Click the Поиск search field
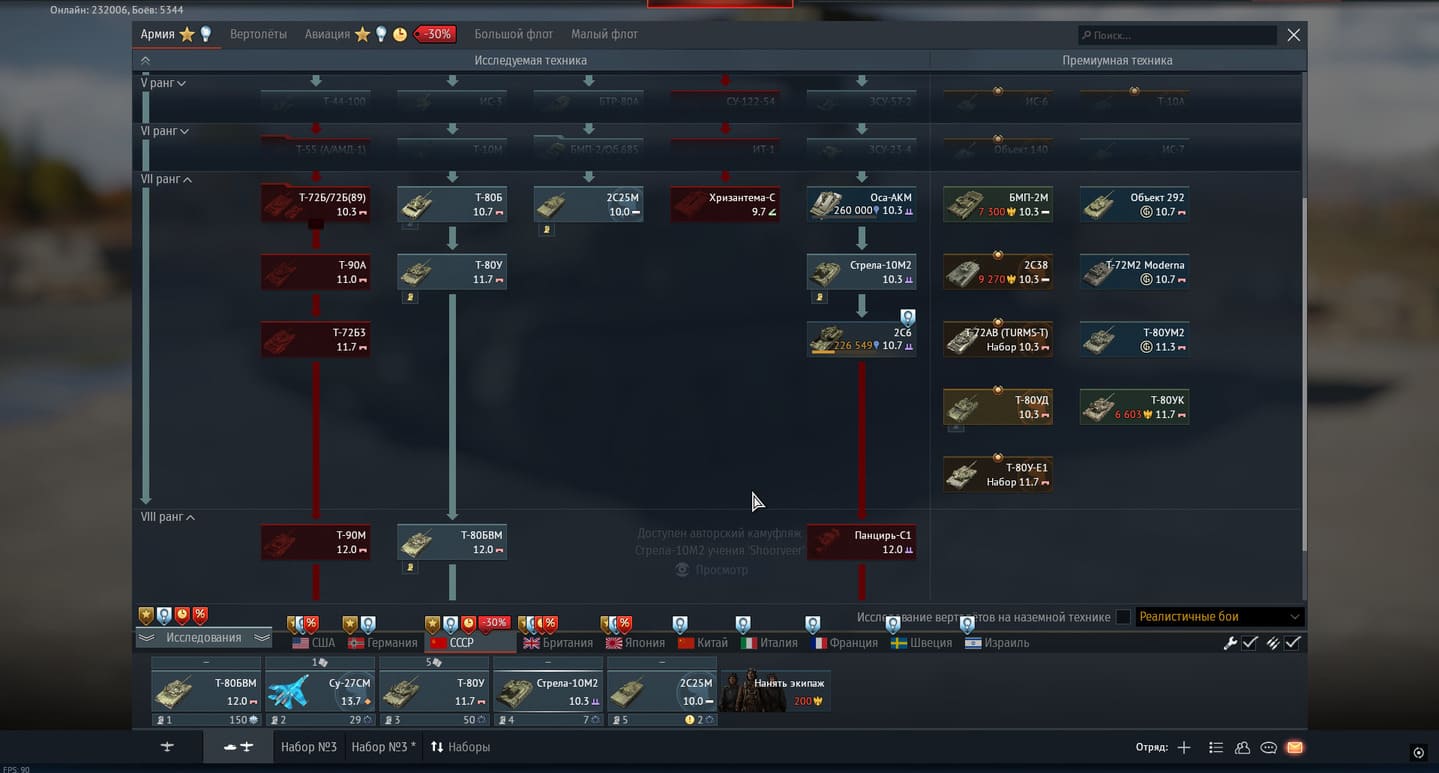The width and height of the screenshot is (1439, 773). point(1177,35)
